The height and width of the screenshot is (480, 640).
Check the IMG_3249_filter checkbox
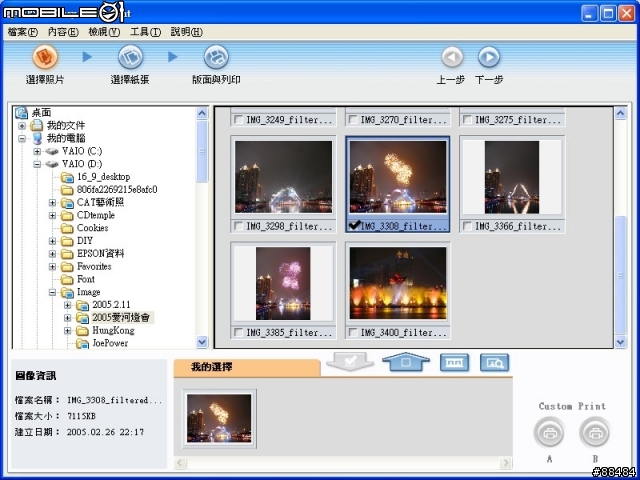(x=238, y=120)
